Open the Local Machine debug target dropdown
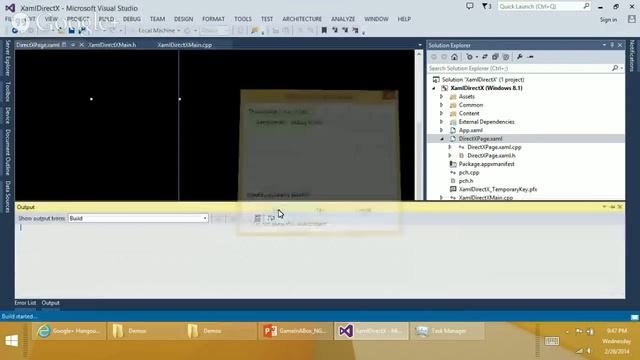 tap(179, 31)
